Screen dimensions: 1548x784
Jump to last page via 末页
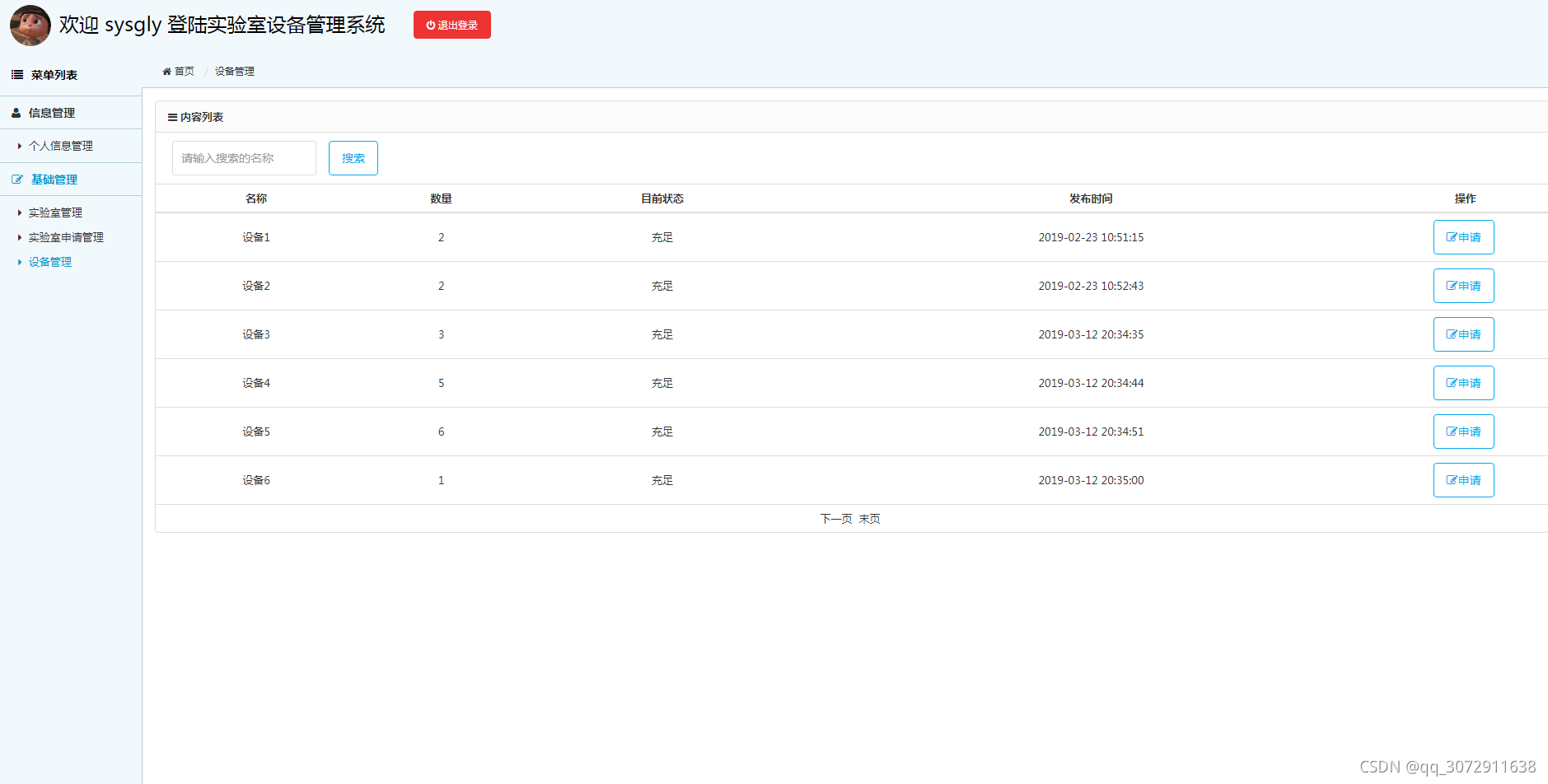click(x=870, y=519)
